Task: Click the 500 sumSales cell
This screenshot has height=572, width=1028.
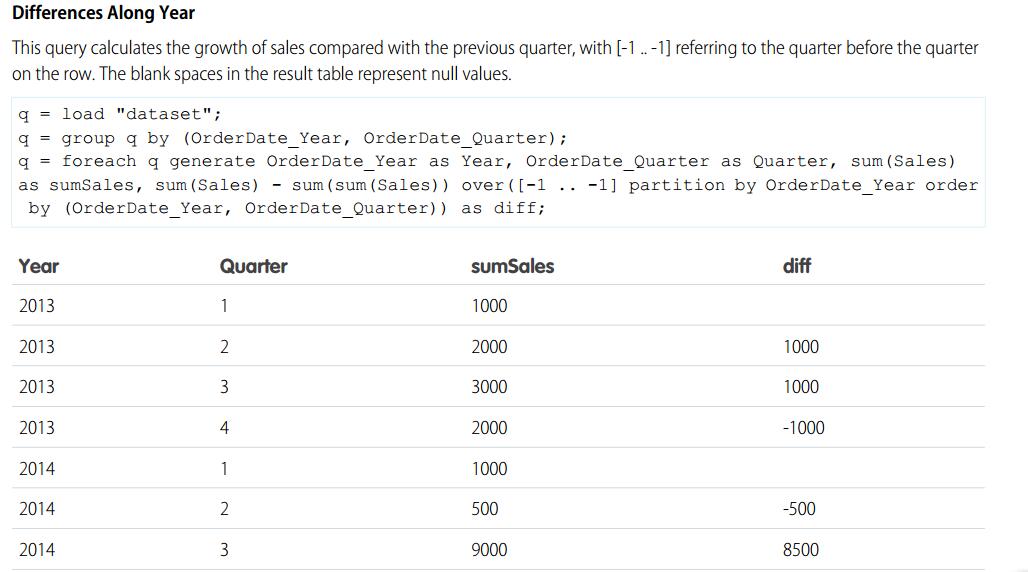Action: pyautogui.click(x=485, y=509)
